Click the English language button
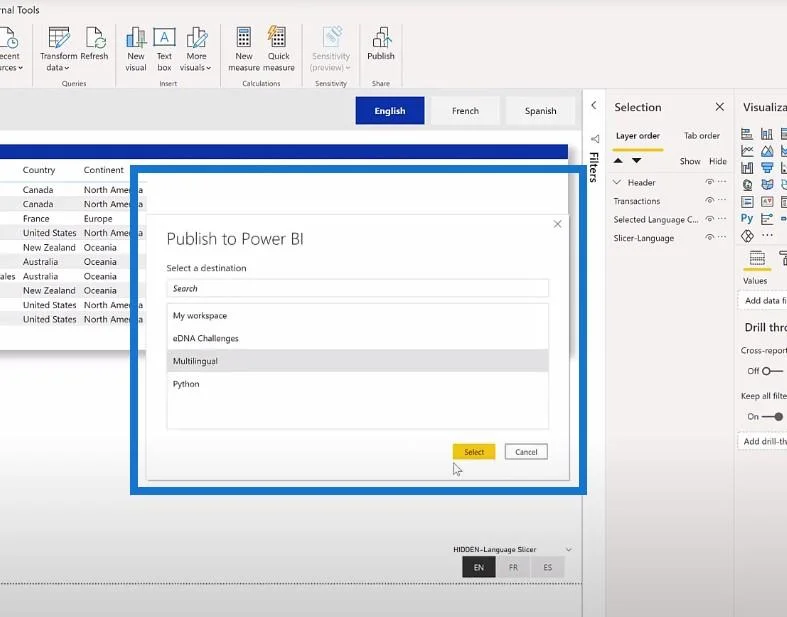The image size is (787, 617). click(390, 110)
